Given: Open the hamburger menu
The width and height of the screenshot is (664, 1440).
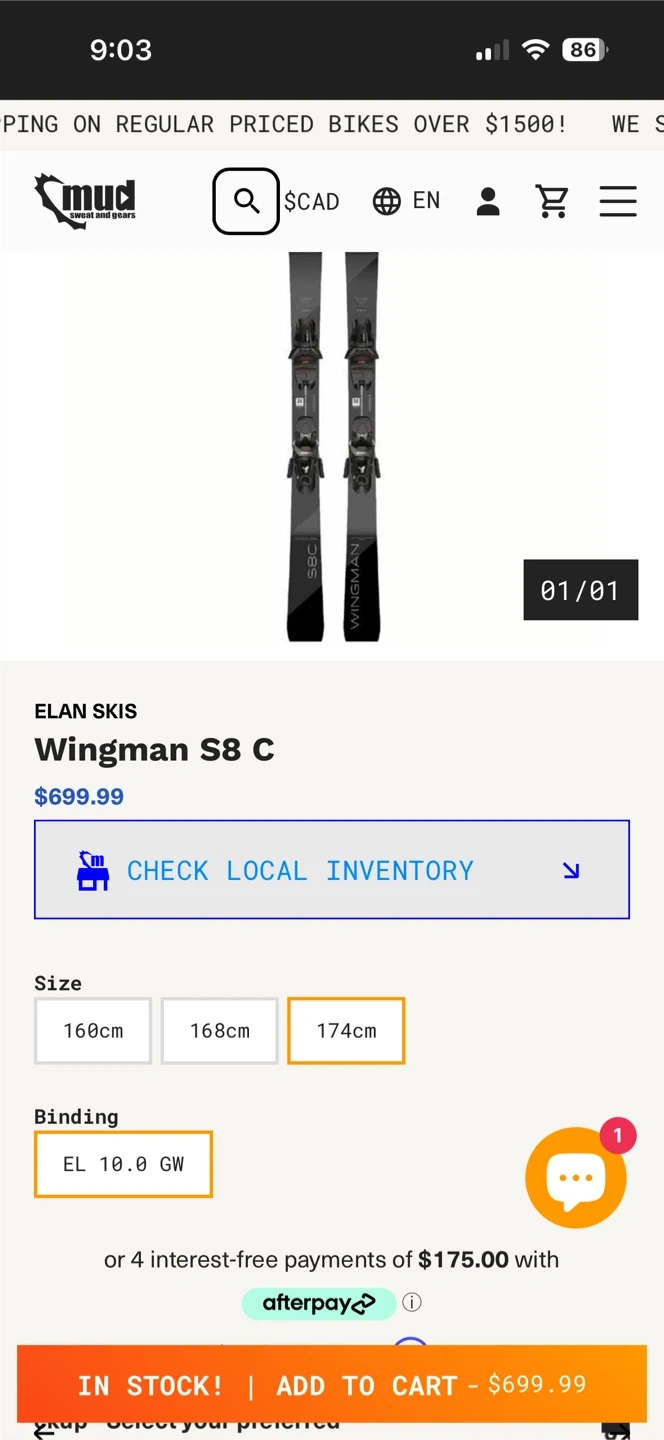Looking at the screenshot, I should point(618,201).
